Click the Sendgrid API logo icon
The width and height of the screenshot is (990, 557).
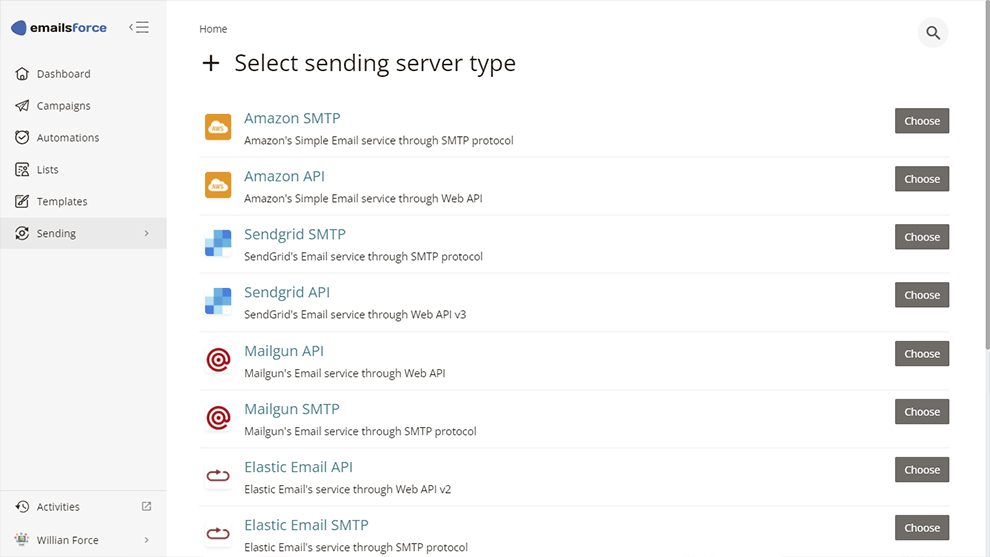(218, 301)
